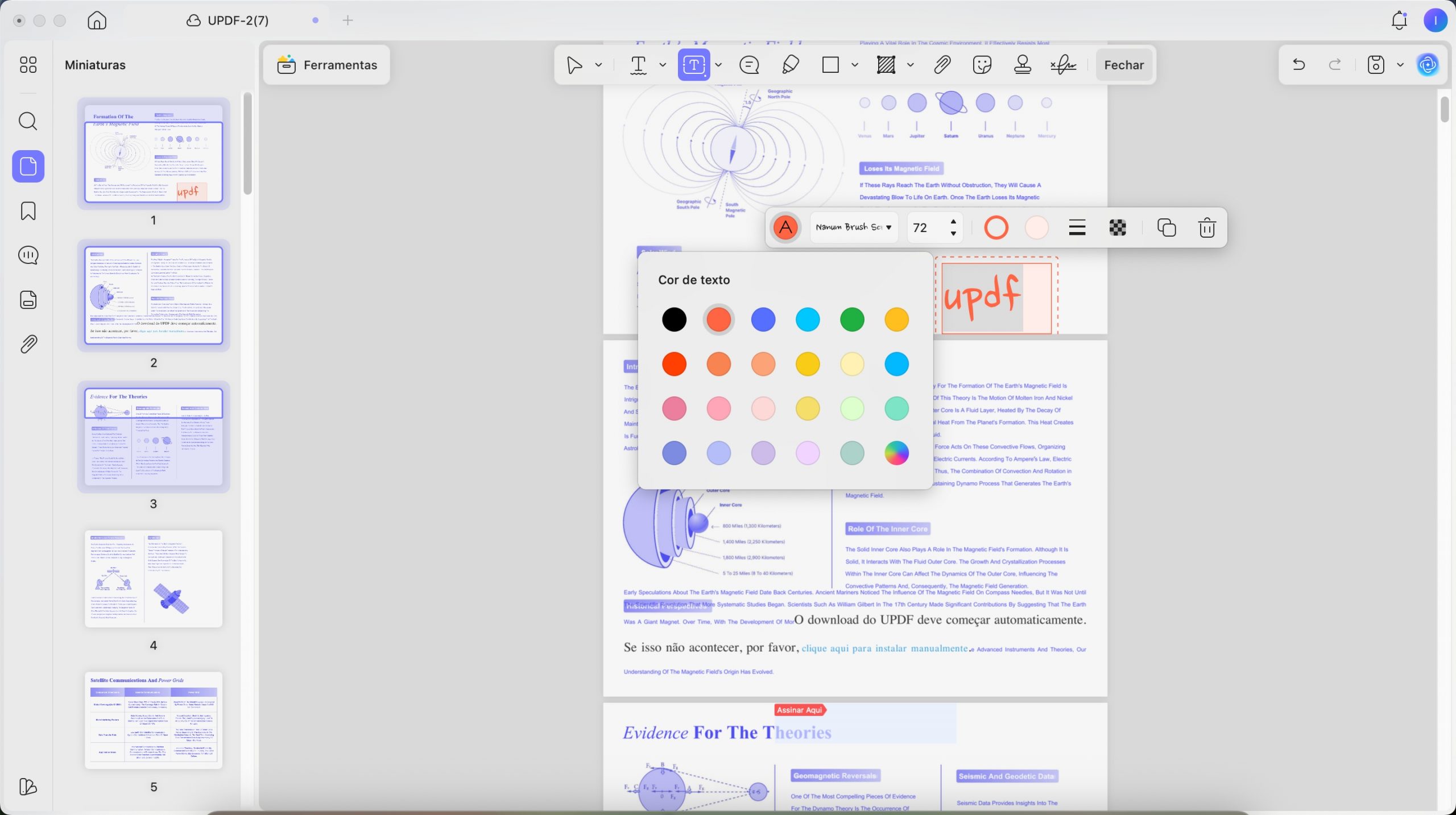Select the stamp tool in toolbar
Screen dimensions: 1456x815
(x=1022, y=65)
